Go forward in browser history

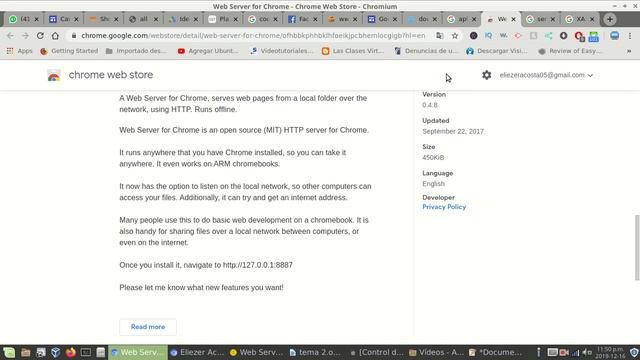tap(25, 36)
